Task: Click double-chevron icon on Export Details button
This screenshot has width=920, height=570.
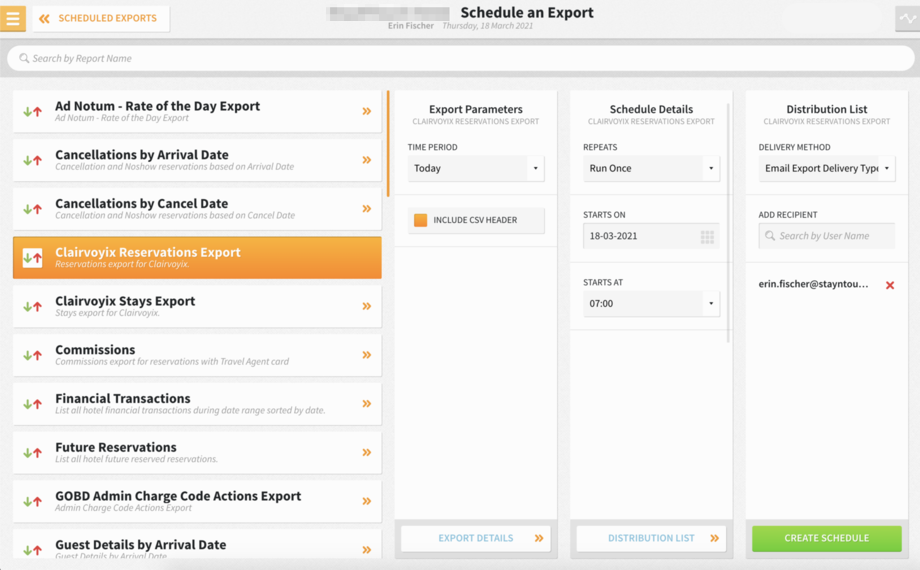Action: 539,538
